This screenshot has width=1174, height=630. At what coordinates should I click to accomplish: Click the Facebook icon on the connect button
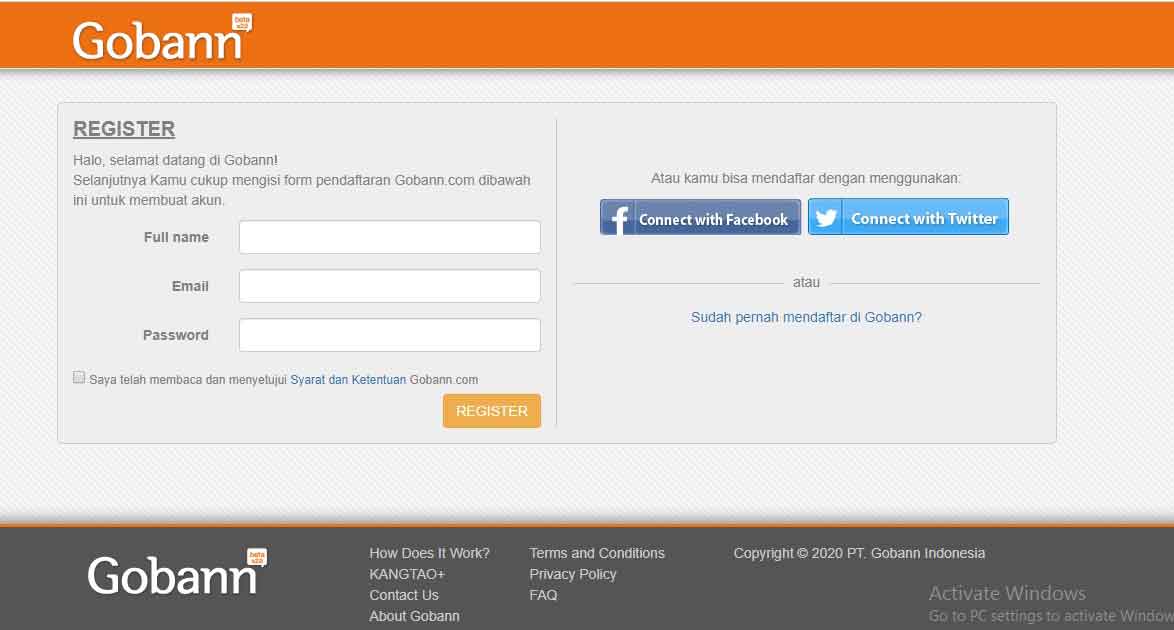point(618,217)
